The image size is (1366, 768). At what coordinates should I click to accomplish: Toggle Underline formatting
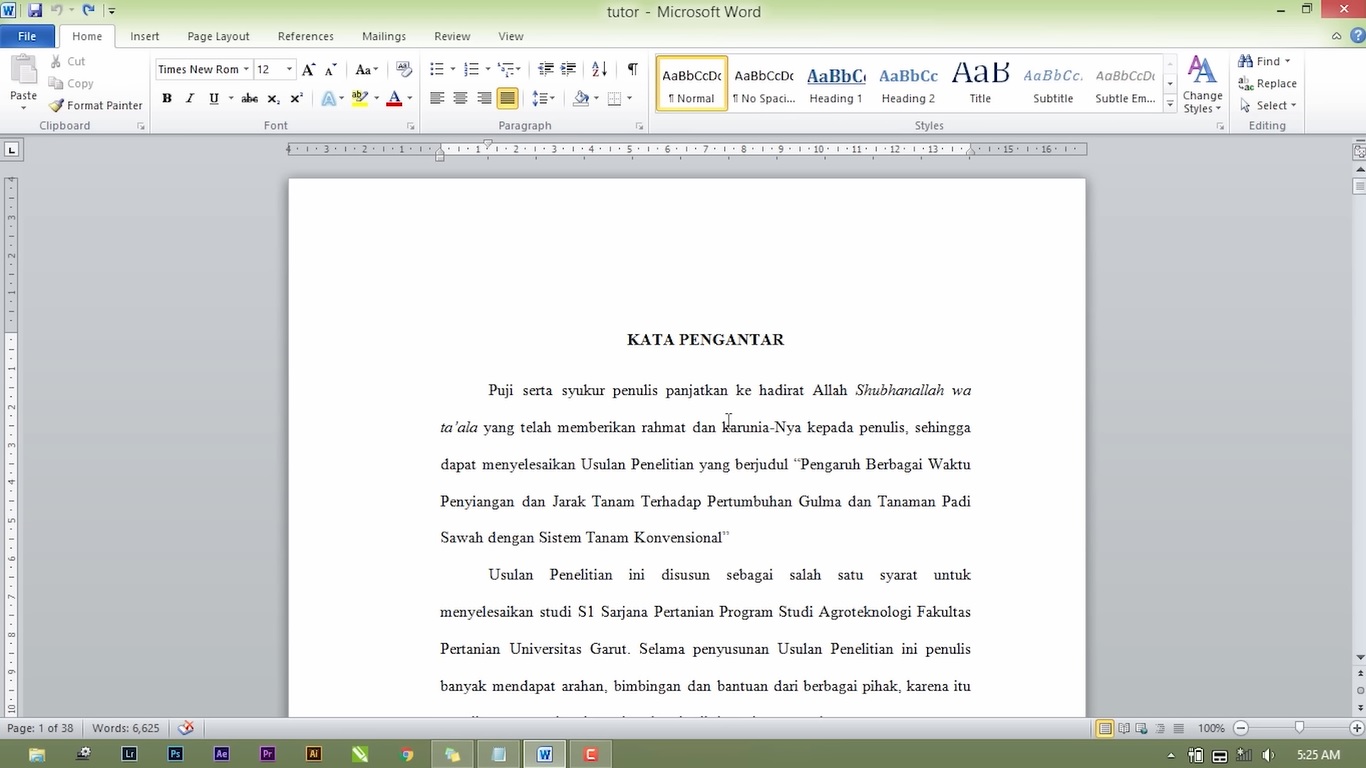click(213, 98)
